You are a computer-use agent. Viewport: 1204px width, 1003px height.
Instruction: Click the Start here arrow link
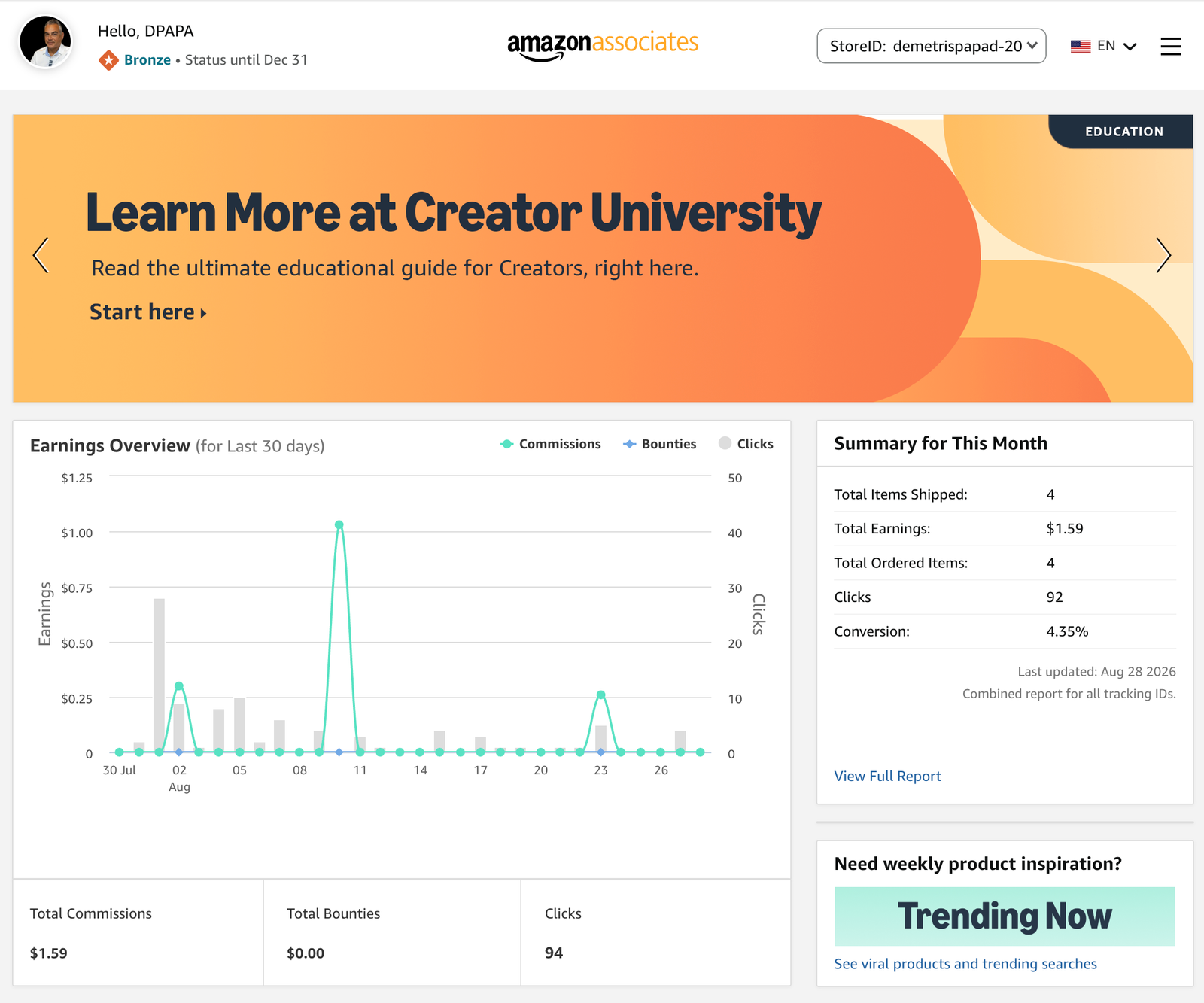[x=148, y=312]
